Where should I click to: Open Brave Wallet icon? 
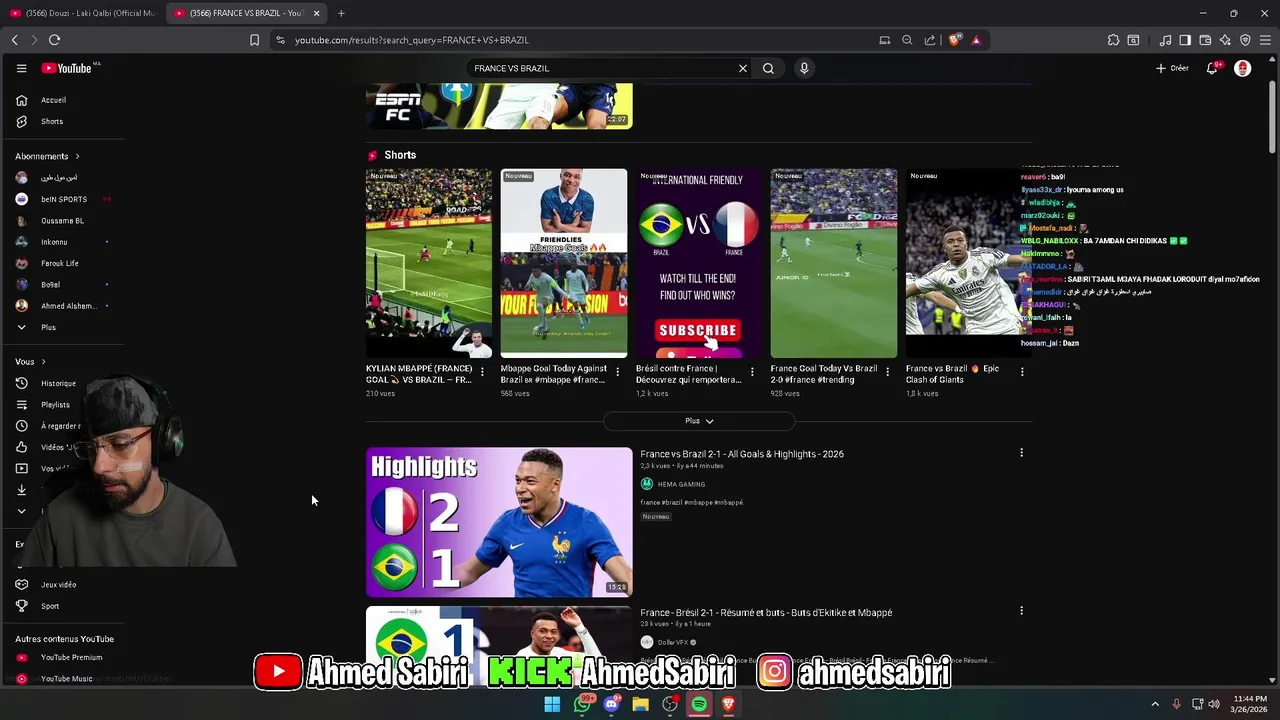1205,40
